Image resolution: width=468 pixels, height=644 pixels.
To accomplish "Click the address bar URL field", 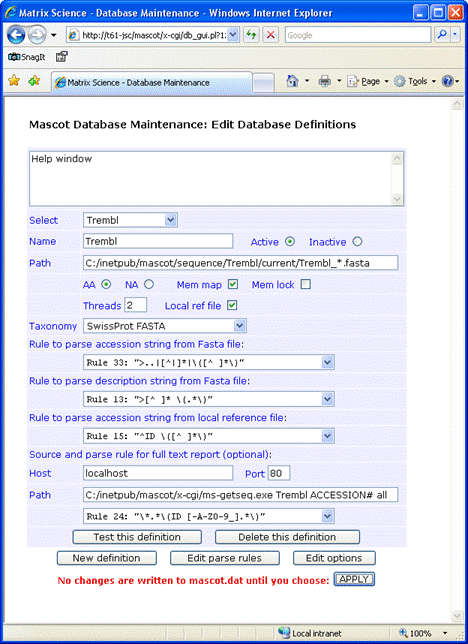I will pyautogui.click(x=154, y=35).
